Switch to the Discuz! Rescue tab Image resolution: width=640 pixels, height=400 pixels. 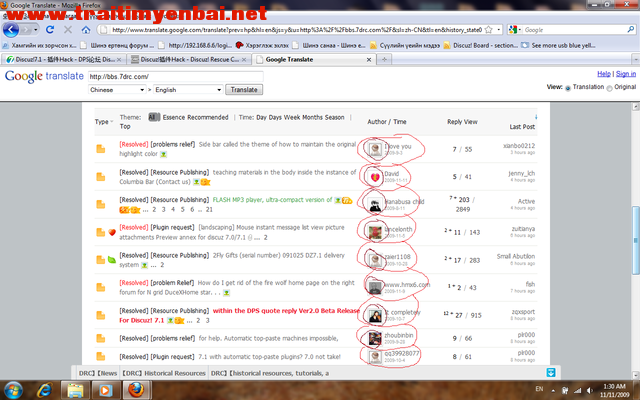click(x=189, y=60)
